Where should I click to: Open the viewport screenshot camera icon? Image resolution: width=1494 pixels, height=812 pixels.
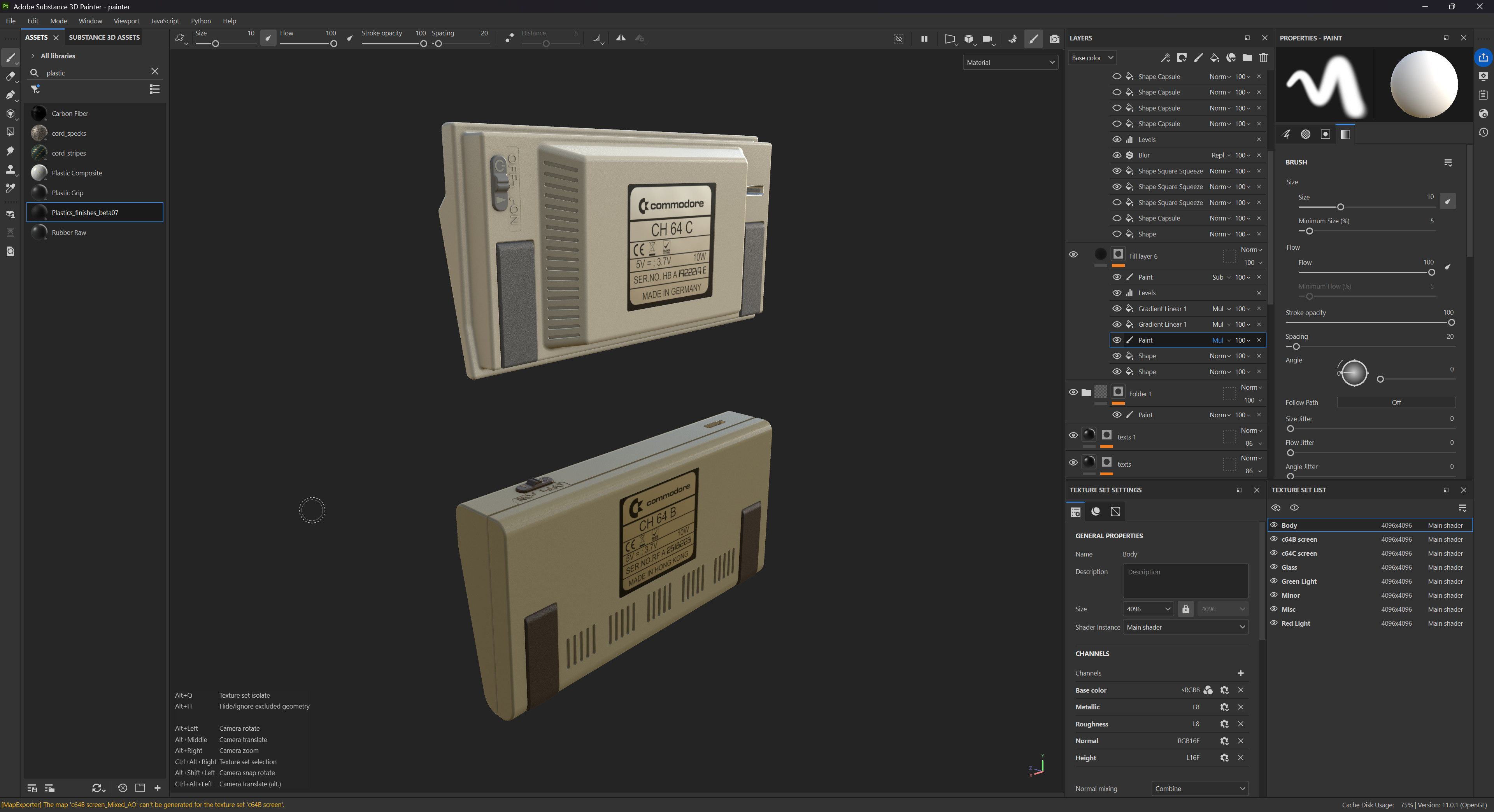click(x=1054, y=39)
